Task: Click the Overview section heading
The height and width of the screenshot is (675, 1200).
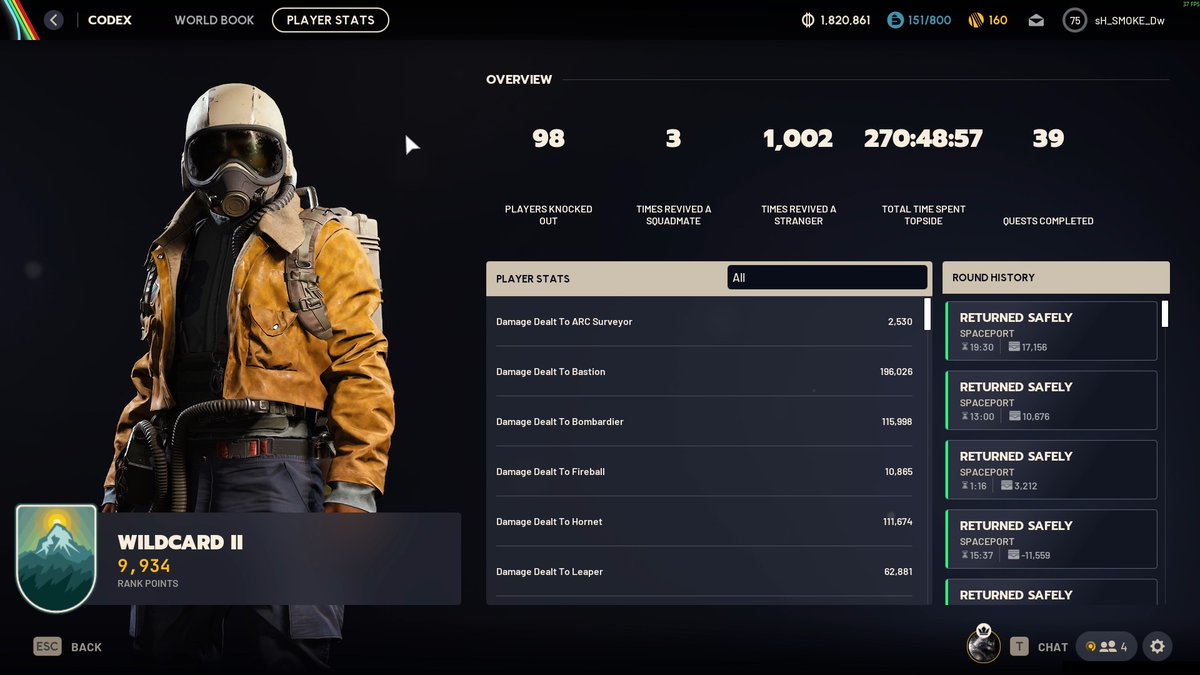Action: coord(519,79)
